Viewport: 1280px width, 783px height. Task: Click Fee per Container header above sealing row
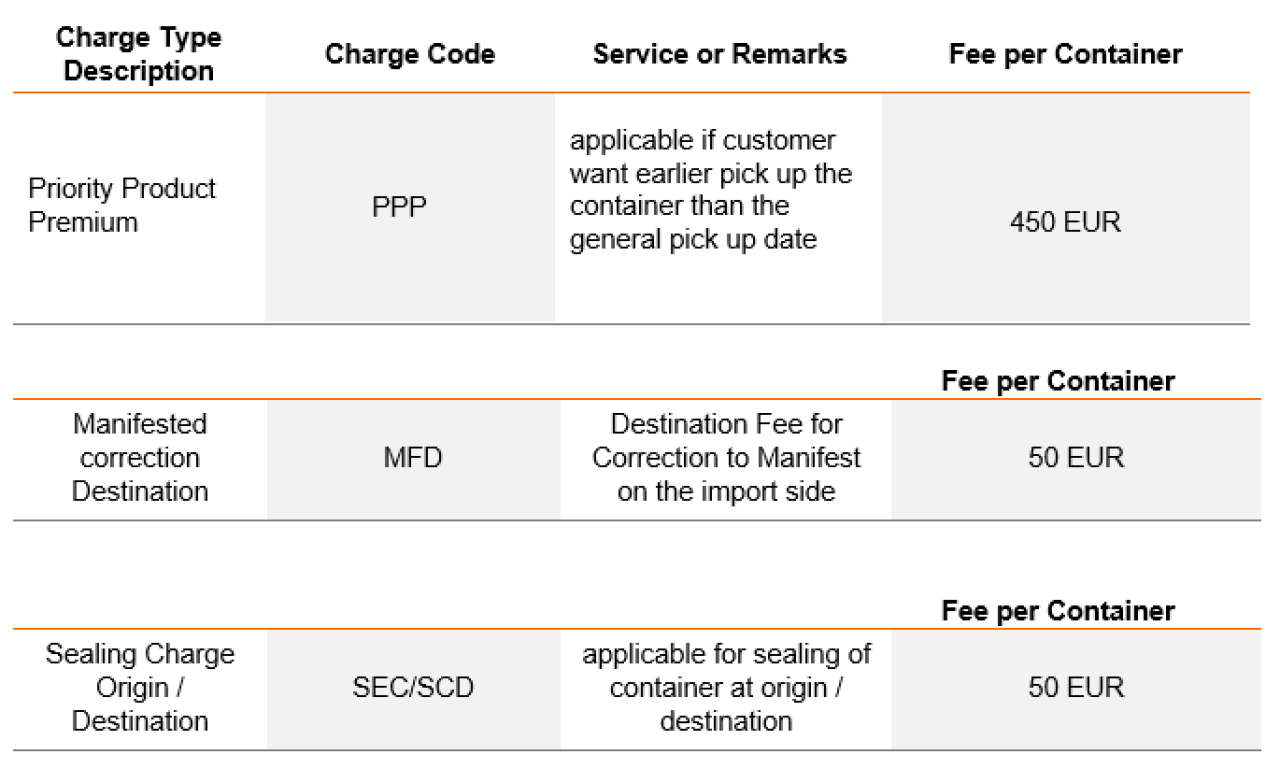click(x=1058, y=611)
